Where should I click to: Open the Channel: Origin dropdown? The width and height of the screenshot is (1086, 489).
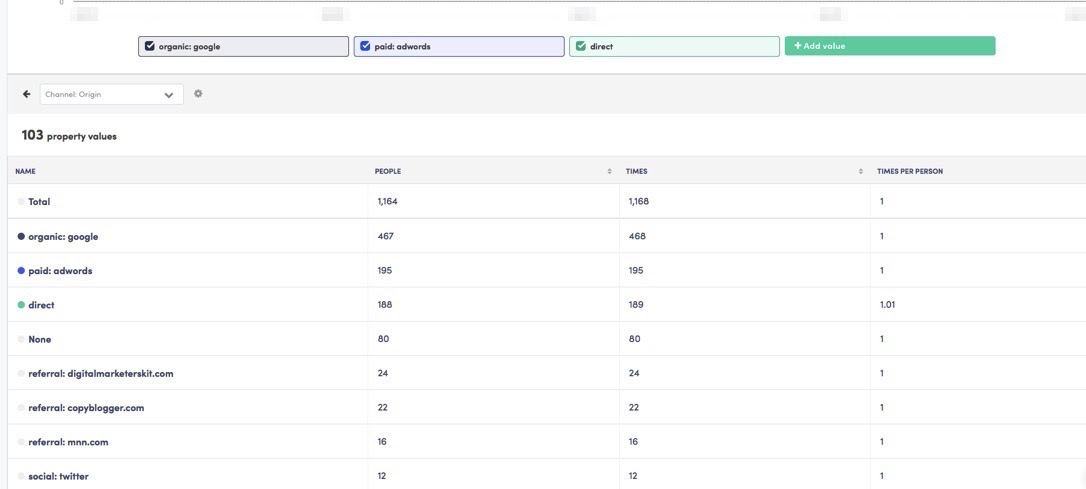pyautogui.click(x=112, y=94)
